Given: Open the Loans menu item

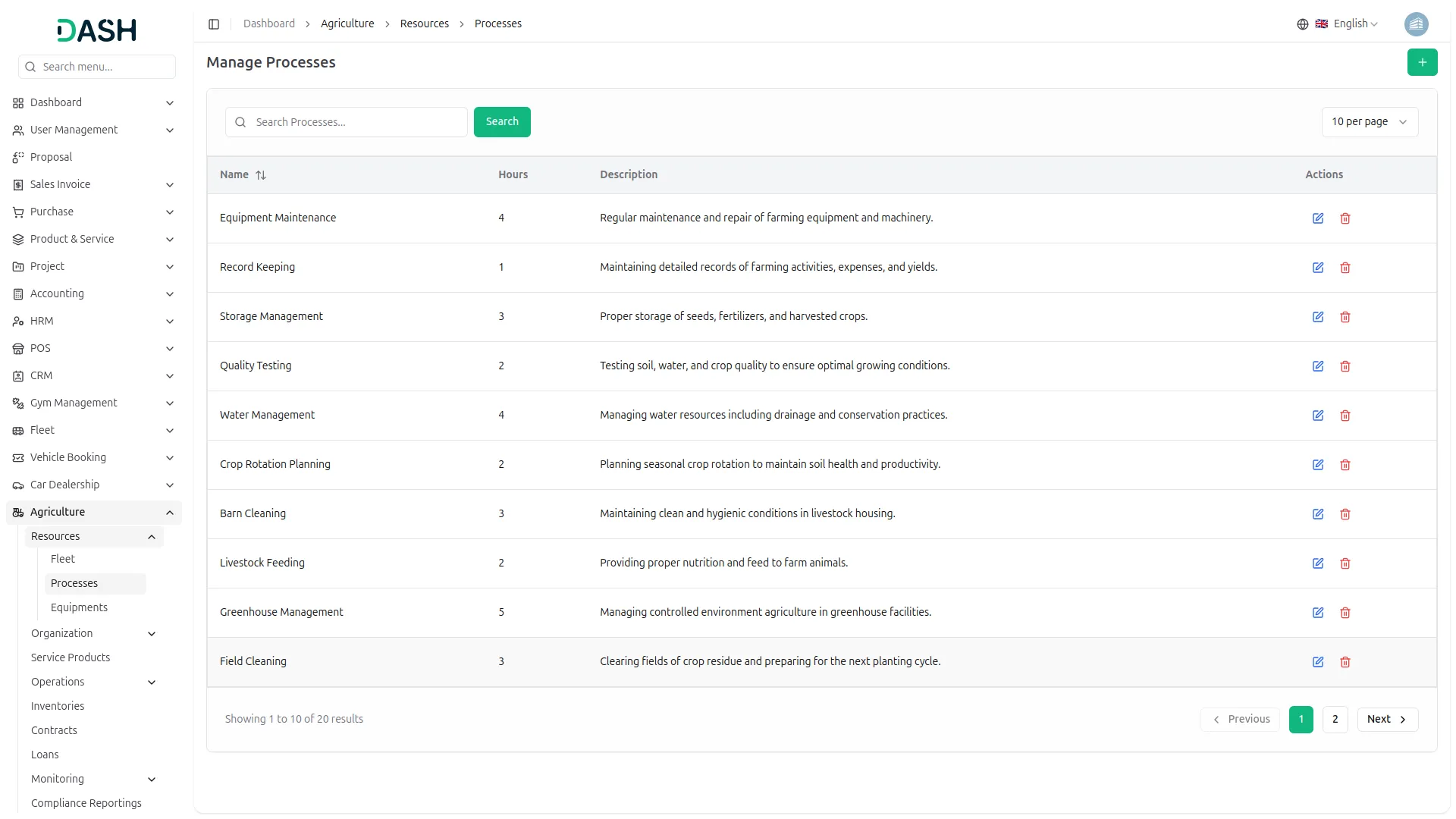Looking at the screenshot, I should [x=45, y=755].
